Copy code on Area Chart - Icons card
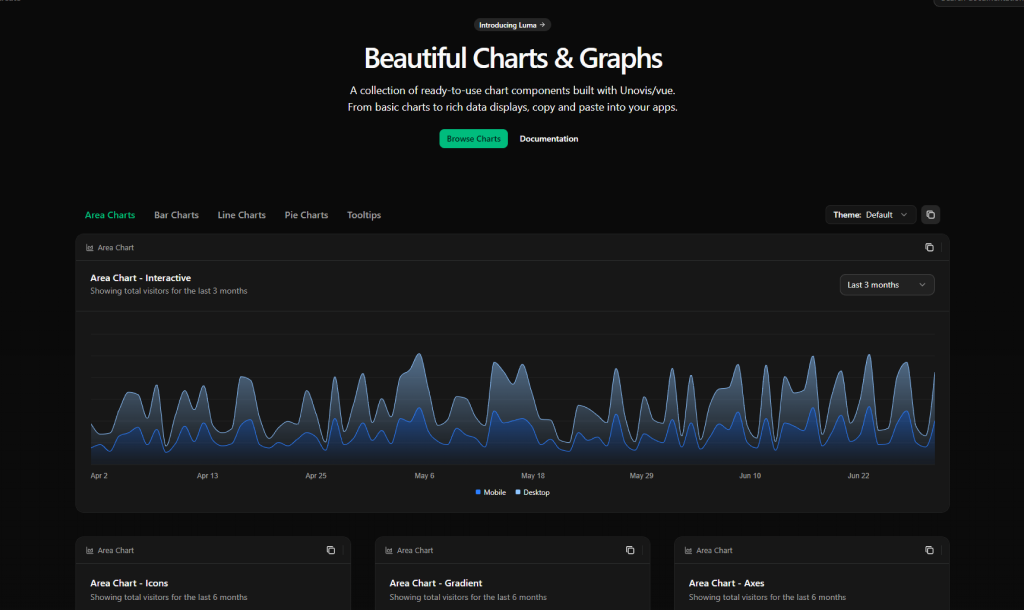This screenshot has width=1024, height=610. [331, 550]
